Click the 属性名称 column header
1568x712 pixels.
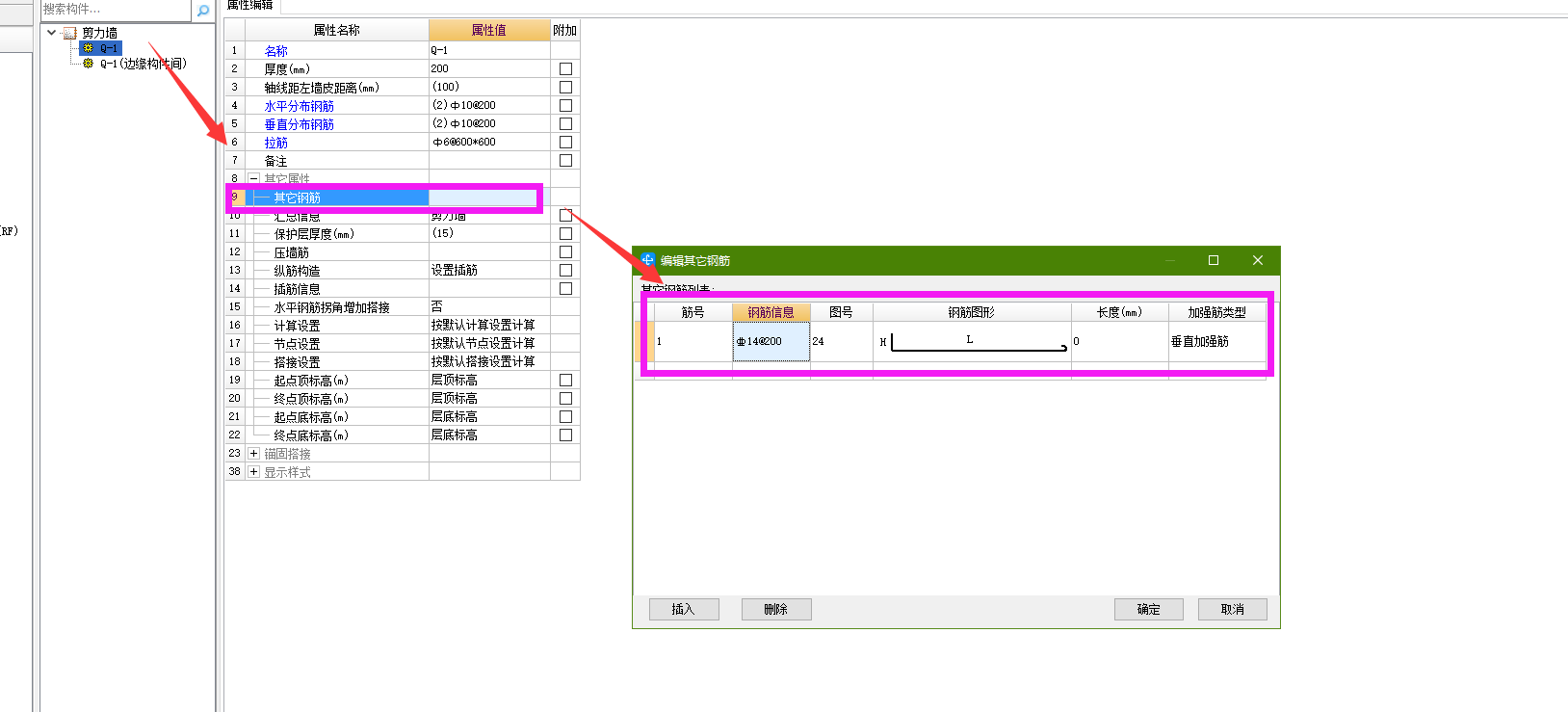(x=336, y=31)
